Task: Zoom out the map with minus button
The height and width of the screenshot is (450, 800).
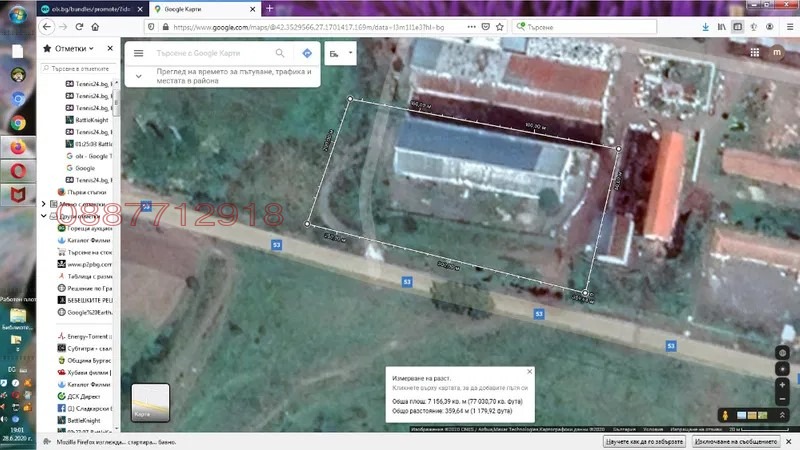Action: point(782,398)
